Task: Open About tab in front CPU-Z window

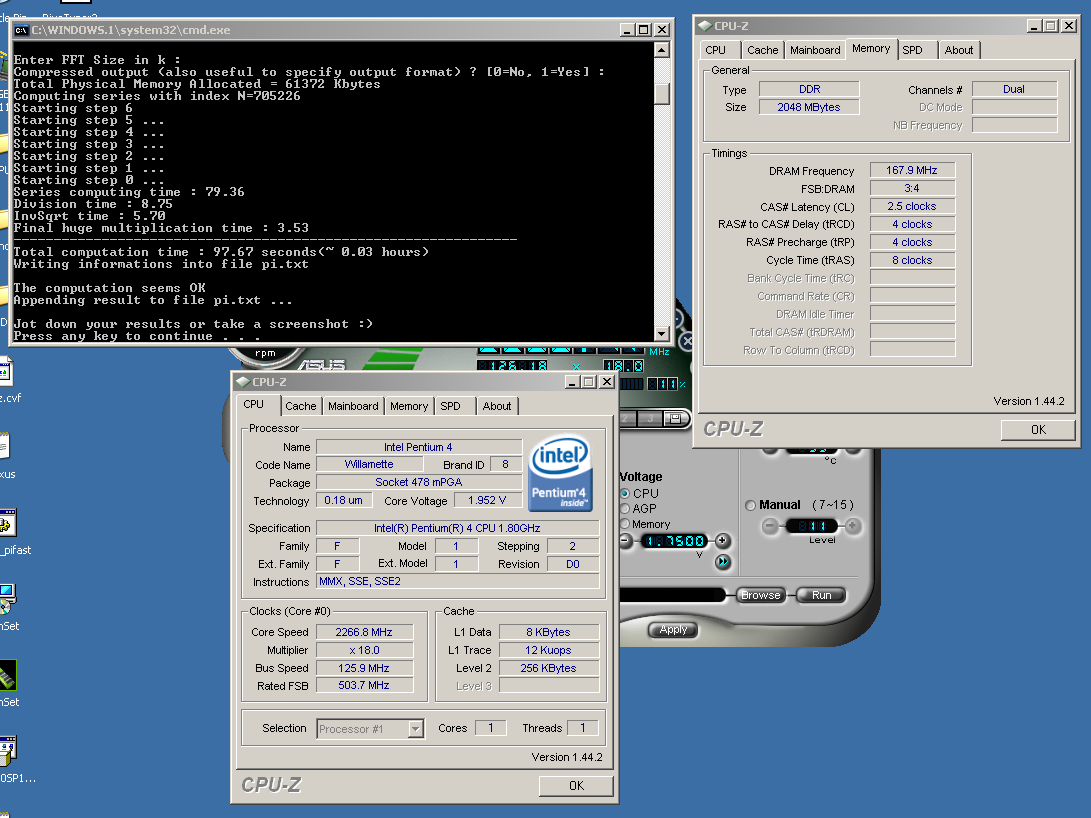Action: point(497,406)
